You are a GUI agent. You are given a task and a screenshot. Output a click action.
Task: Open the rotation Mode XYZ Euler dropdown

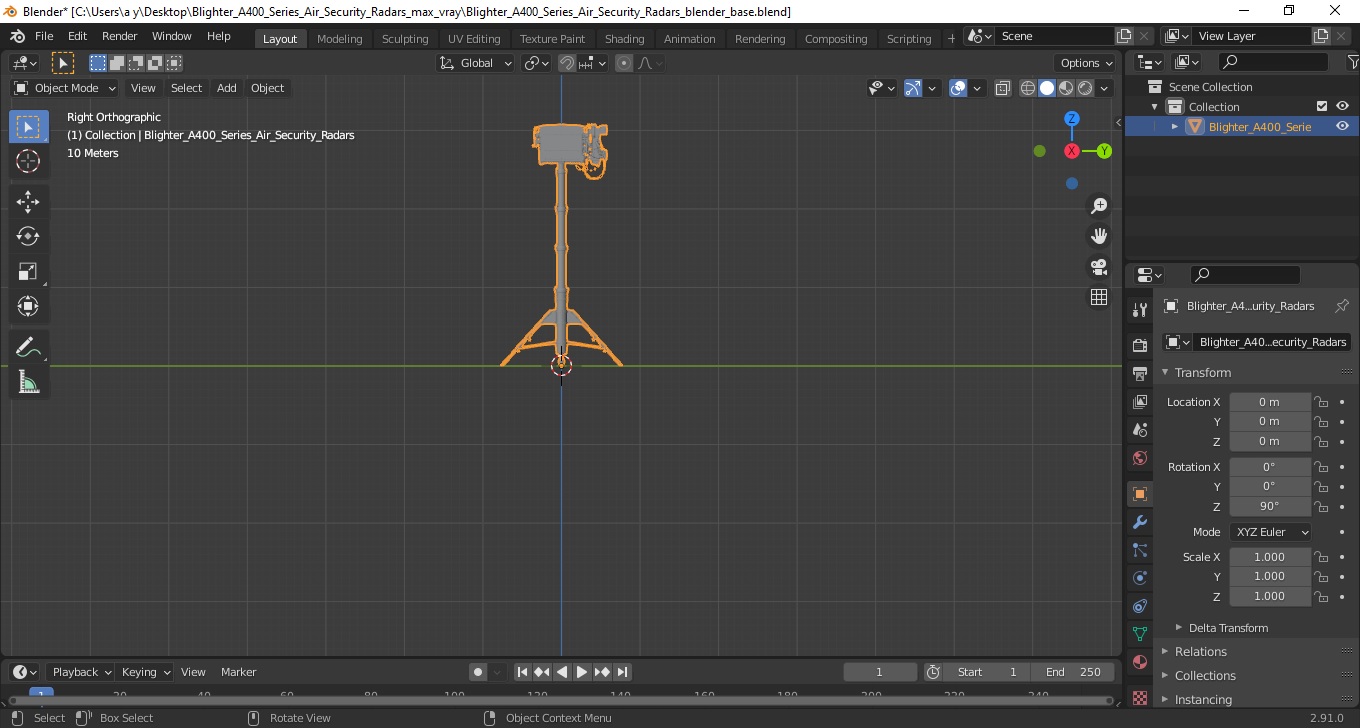point(1270,532)
